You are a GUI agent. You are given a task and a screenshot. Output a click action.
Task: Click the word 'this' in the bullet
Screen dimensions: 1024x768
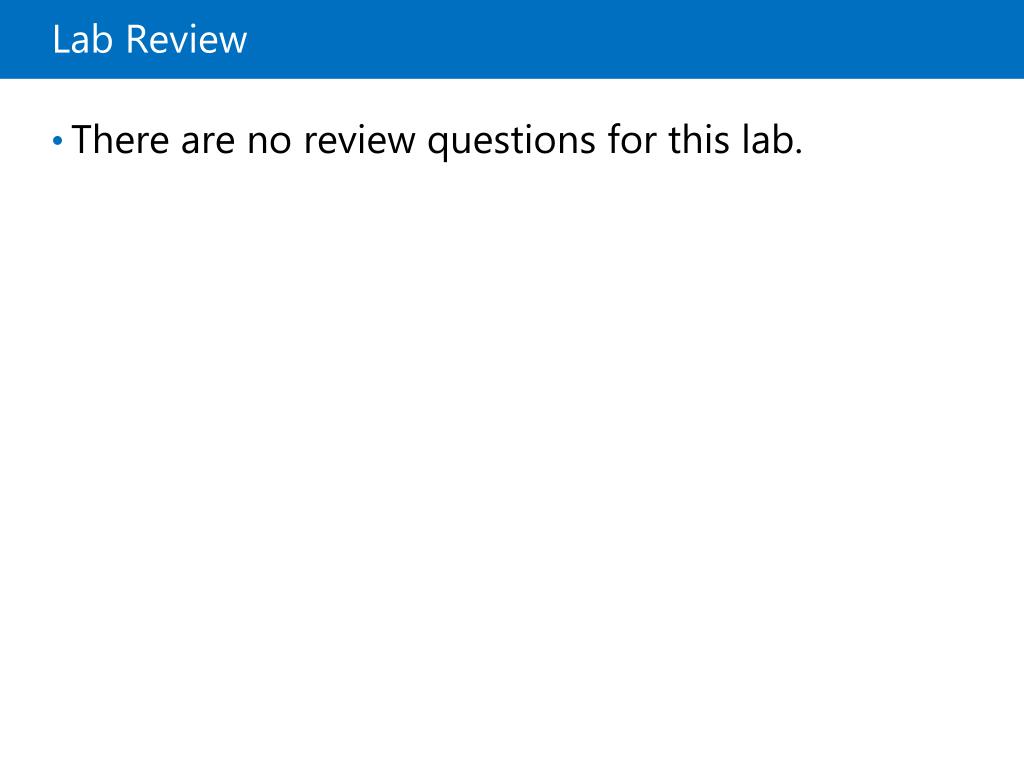click(699, 139)
